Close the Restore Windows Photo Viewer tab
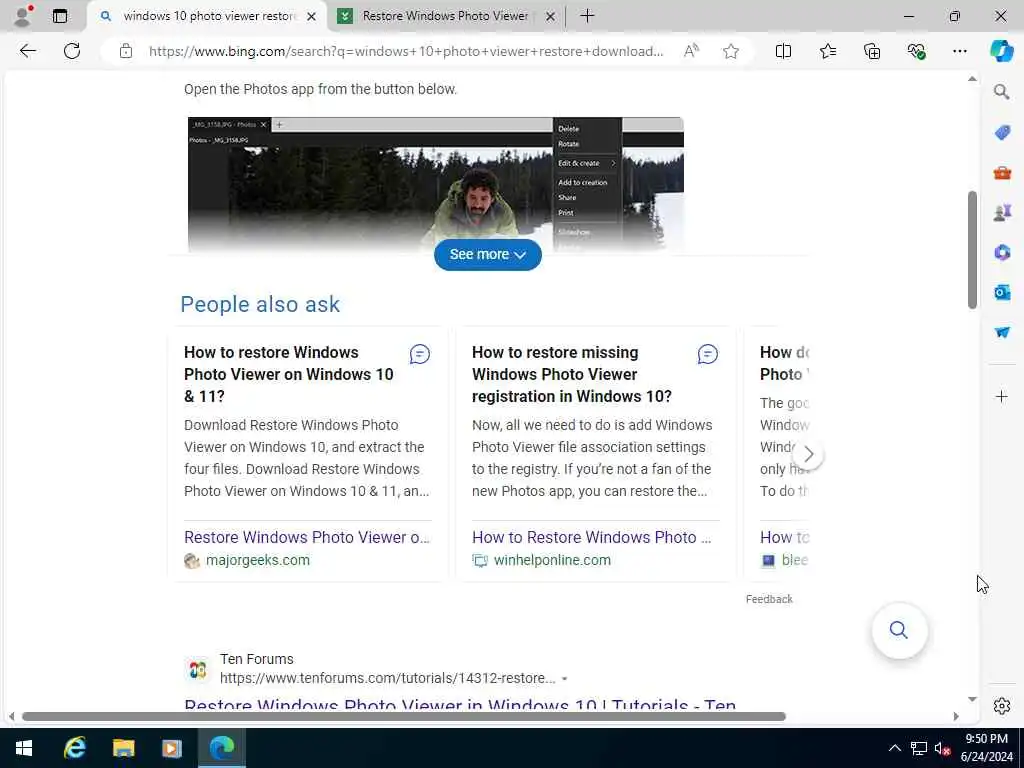 [551, 16]
